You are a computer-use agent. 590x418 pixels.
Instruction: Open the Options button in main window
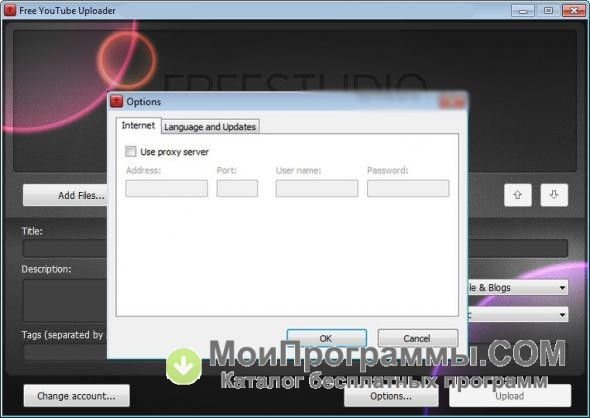[391, 397]
